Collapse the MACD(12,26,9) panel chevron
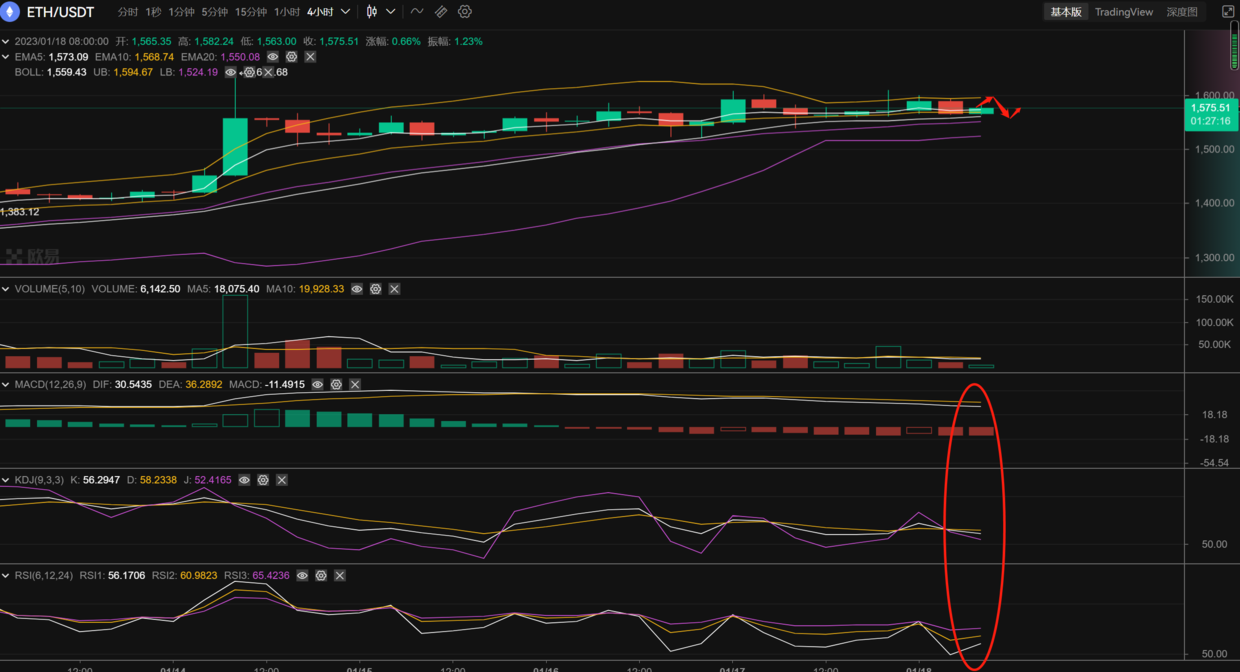 (x=6, y=384)
